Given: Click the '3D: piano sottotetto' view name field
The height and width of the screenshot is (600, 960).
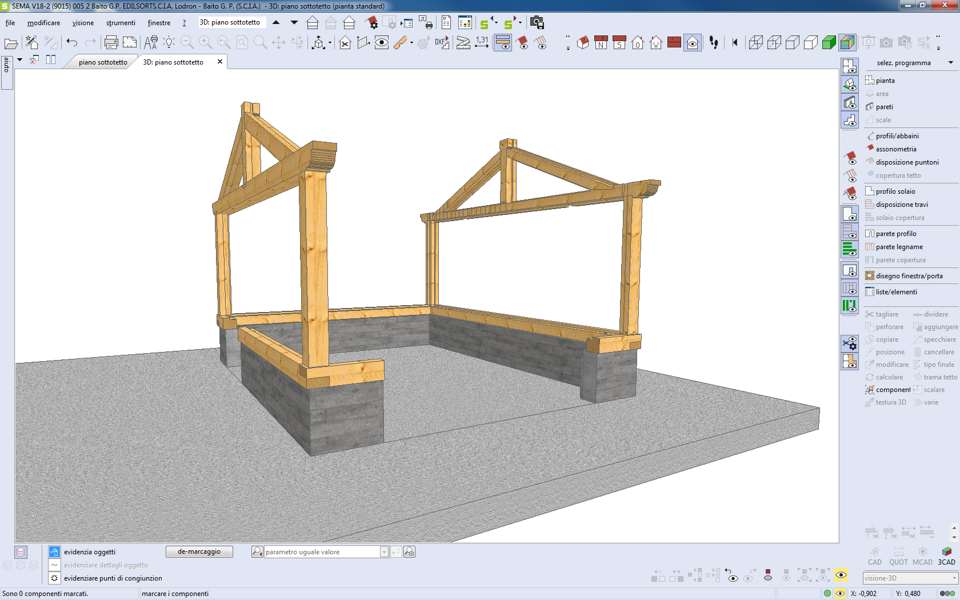Looking at the screenshot, I should (230, 22).
